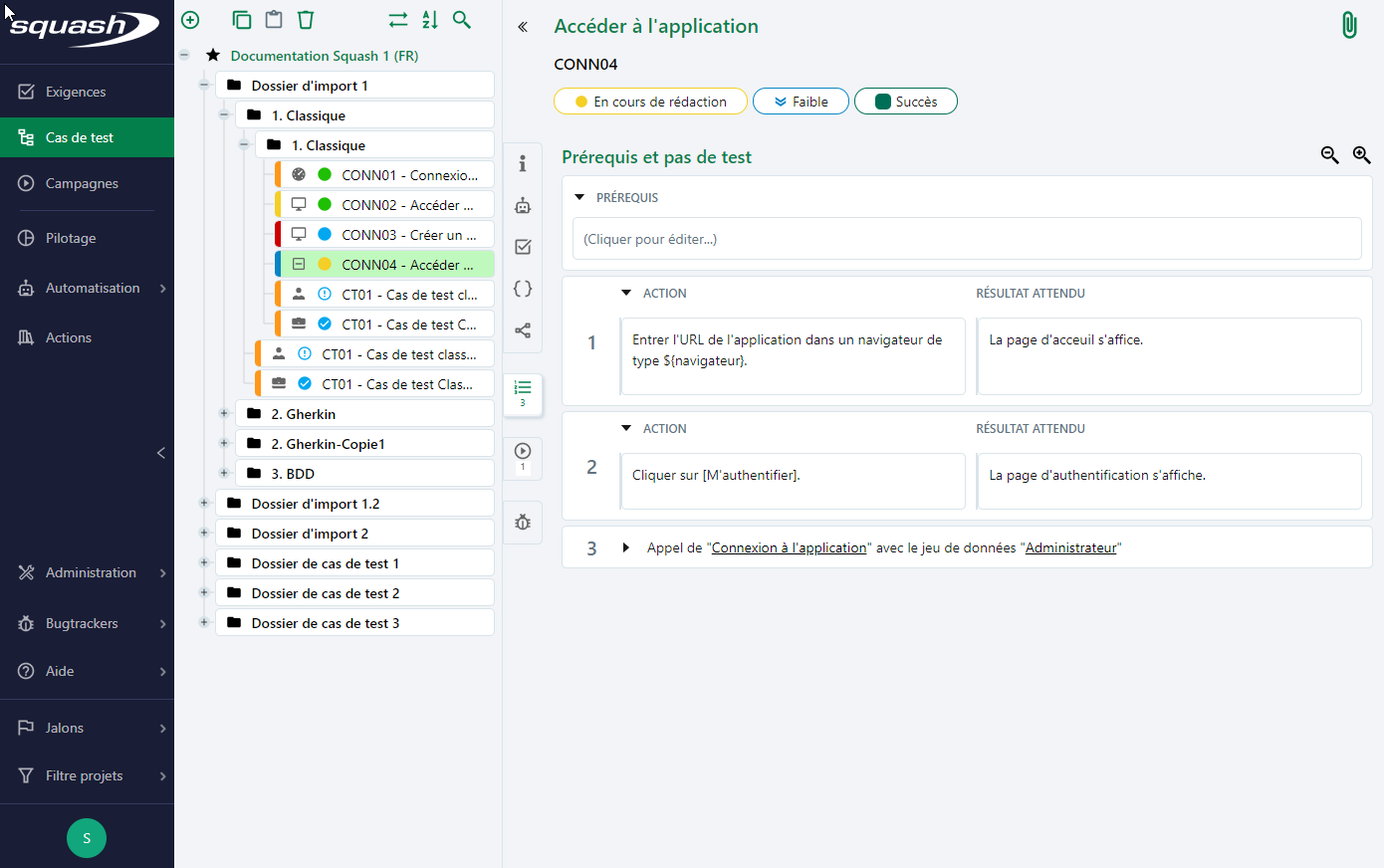Open the parameters panel with curly braces icon
Viewport: 1384px width, 868px height.
click(522, 288)
